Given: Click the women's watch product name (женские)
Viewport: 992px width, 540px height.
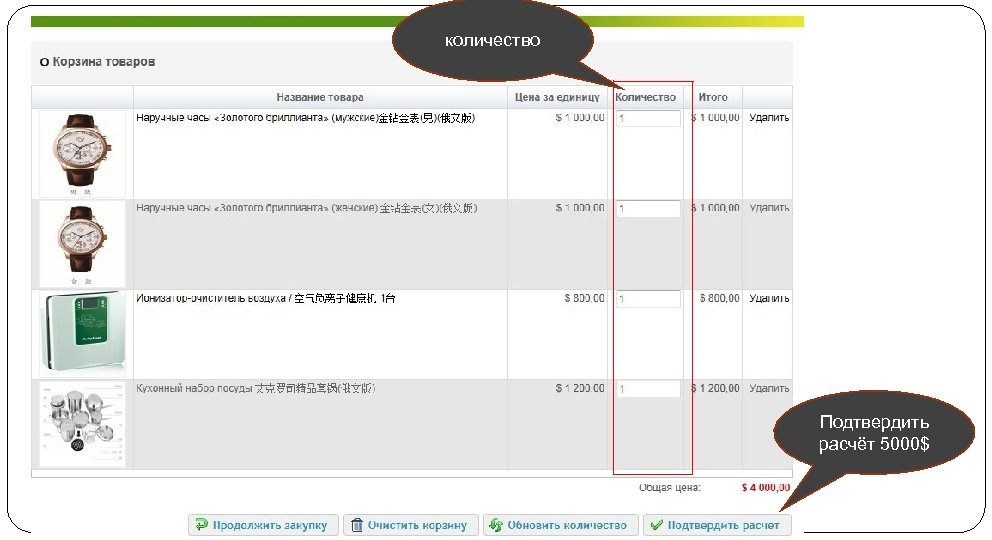Looking at the screenshot, I should 306,208.
